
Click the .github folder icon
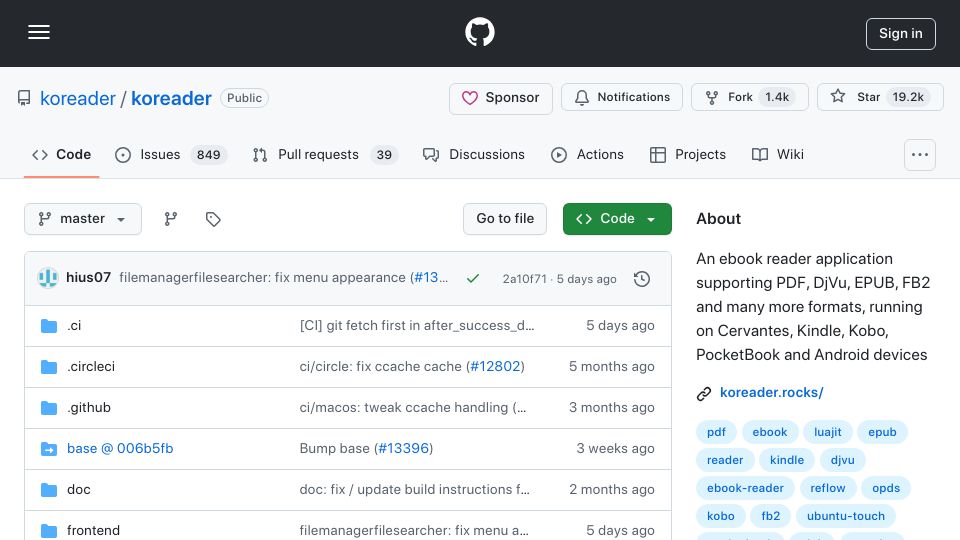click(x=49, y=408)
